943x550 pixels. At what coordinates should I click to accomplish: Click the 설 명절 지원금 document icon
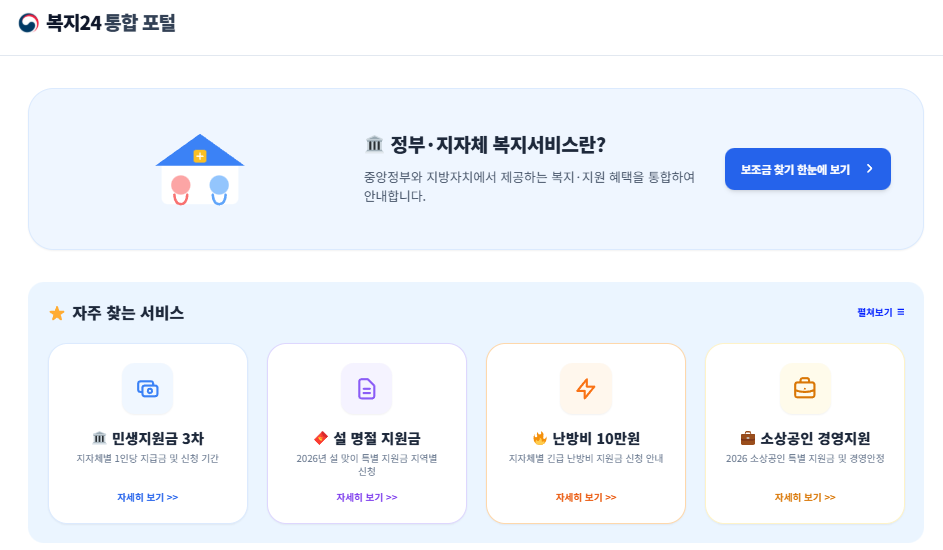tap(367, 388)
